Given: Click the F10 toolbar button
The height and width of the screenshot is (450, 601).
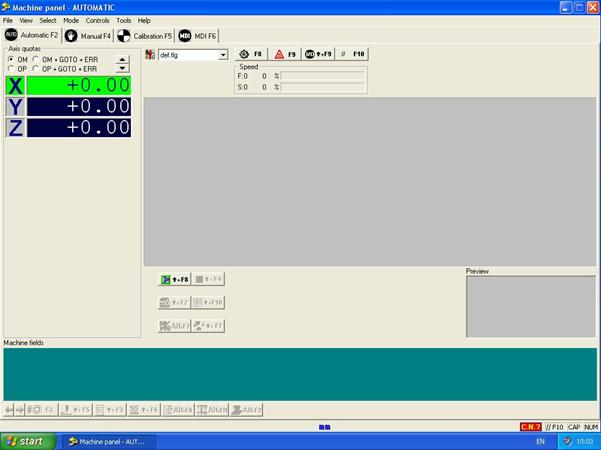Looking at the screenshot, I should (353, 54).
